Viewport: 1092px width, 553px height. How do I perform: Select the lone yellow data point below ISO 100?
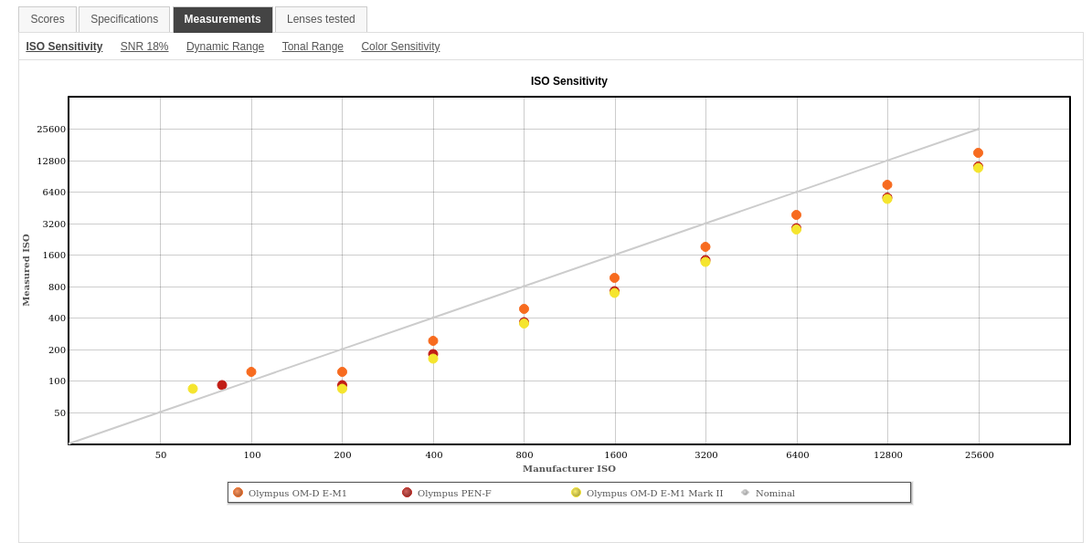point(193,389)
